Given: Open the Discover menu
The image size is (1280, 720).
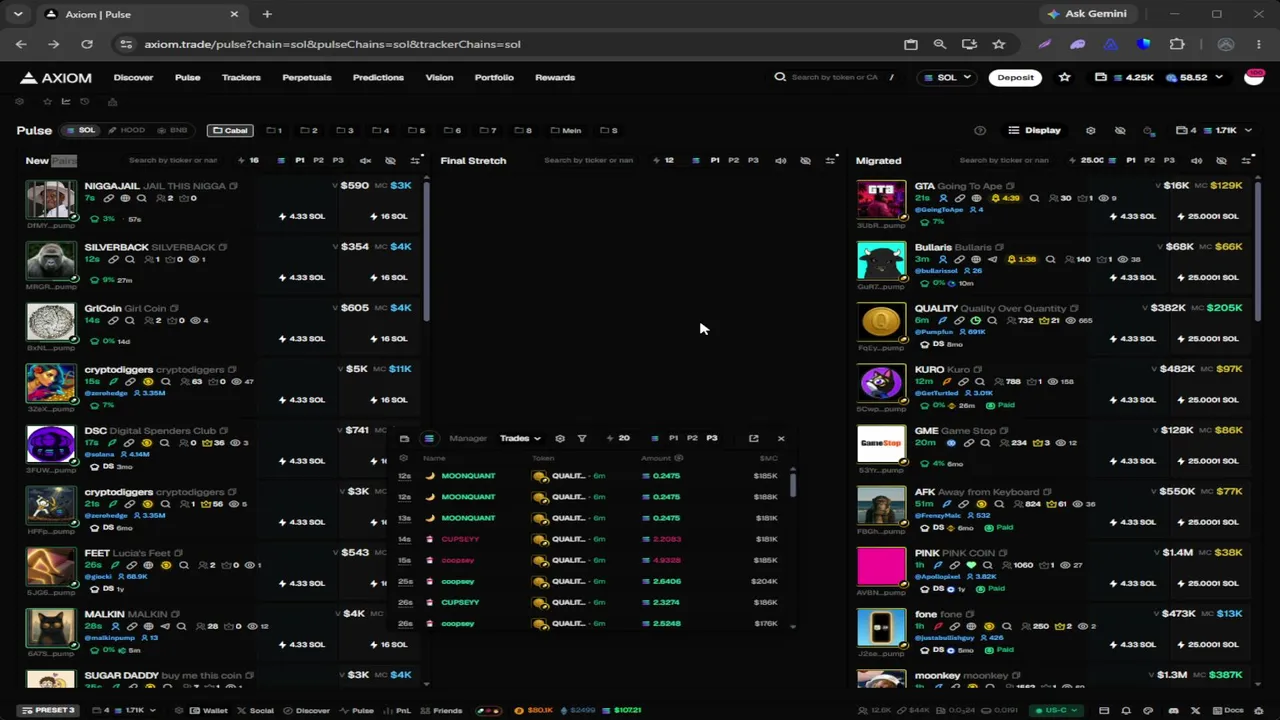Looking at the screenshot, I should click(x=133, y=77).
